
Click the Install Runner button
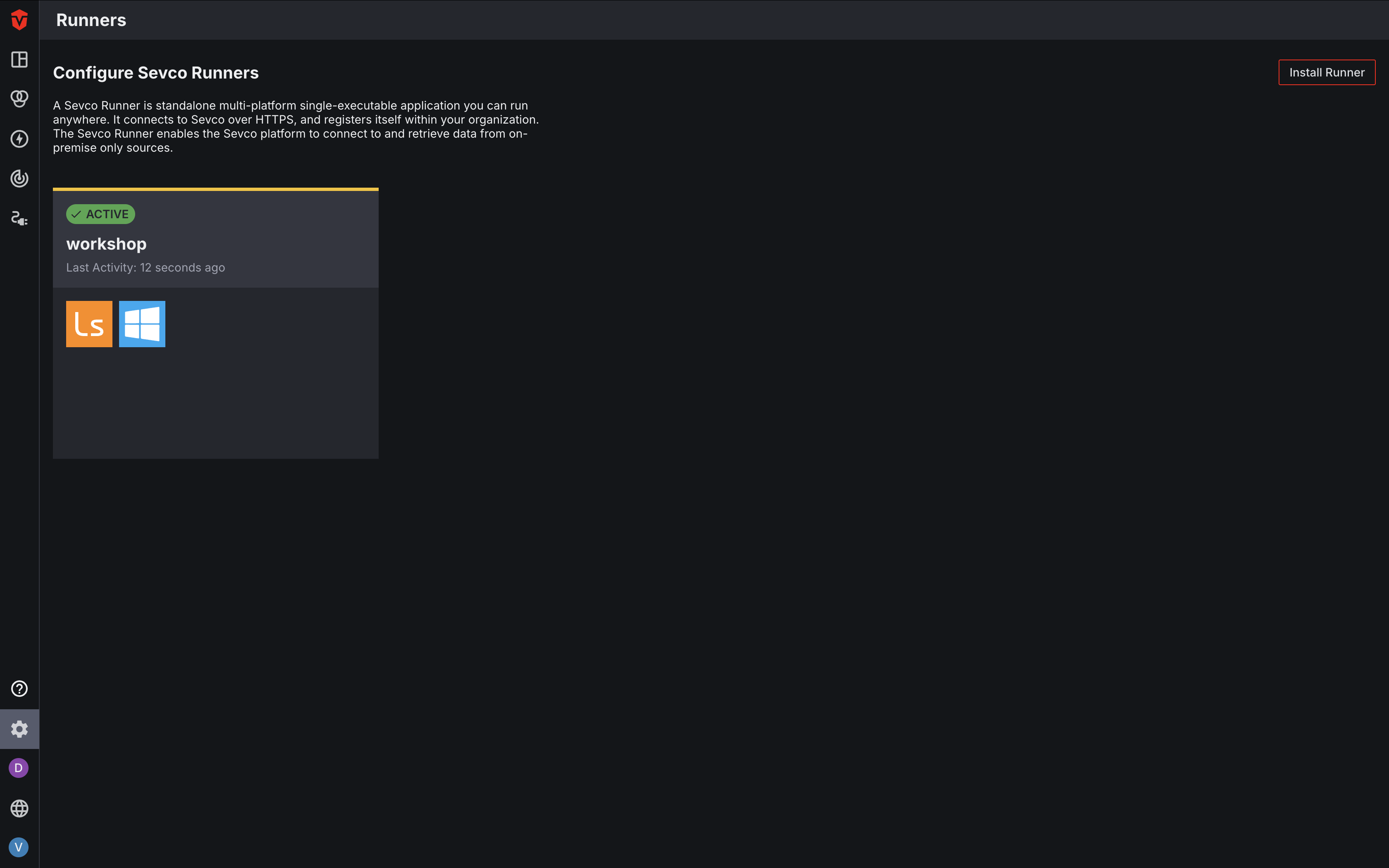pos(1327,72)
